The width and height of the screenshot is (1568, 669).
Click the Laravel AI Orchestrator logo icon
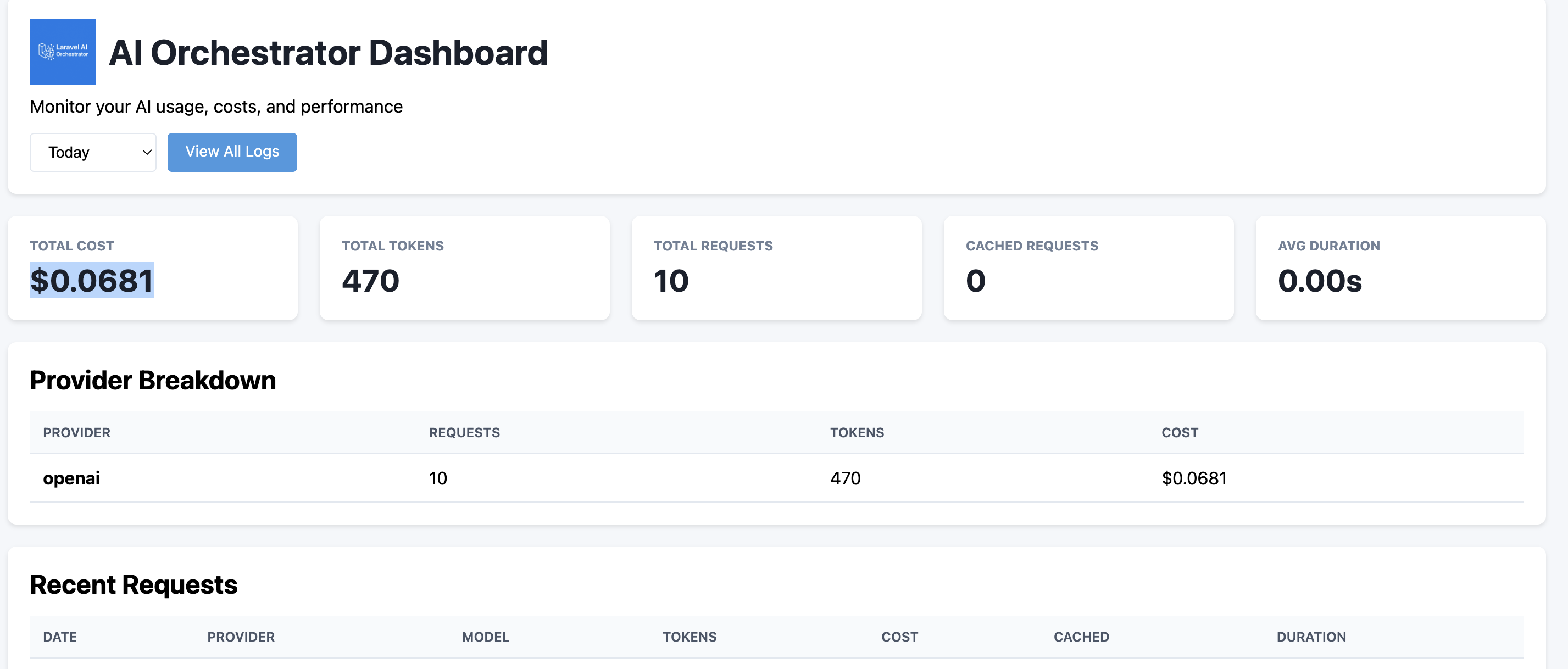coord(62,52)
